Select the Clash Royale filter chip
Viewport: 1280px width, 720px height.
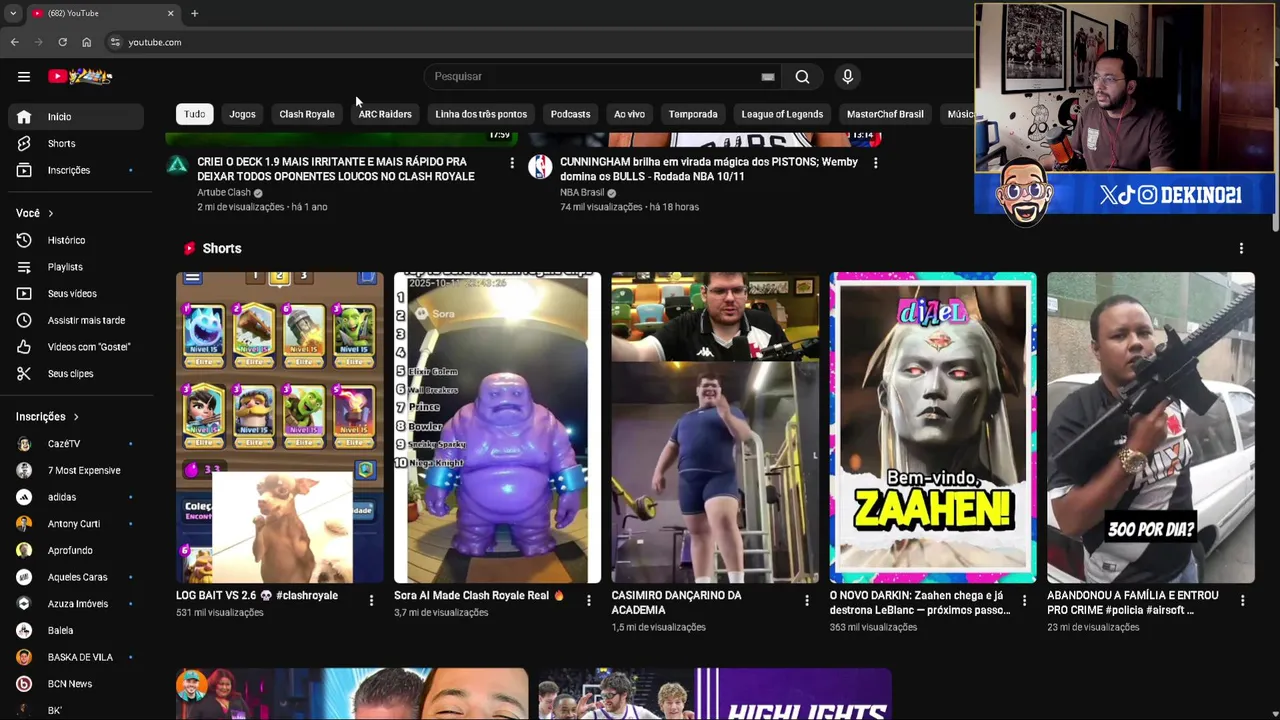[x=307, y=114]
